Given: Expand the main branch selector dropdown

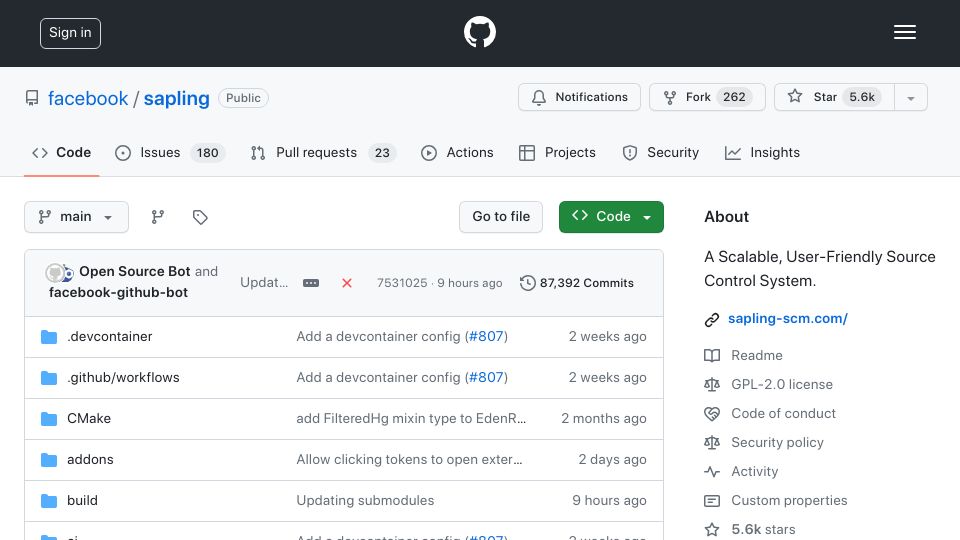Looking at the screenshot, I should coord(77,217).
